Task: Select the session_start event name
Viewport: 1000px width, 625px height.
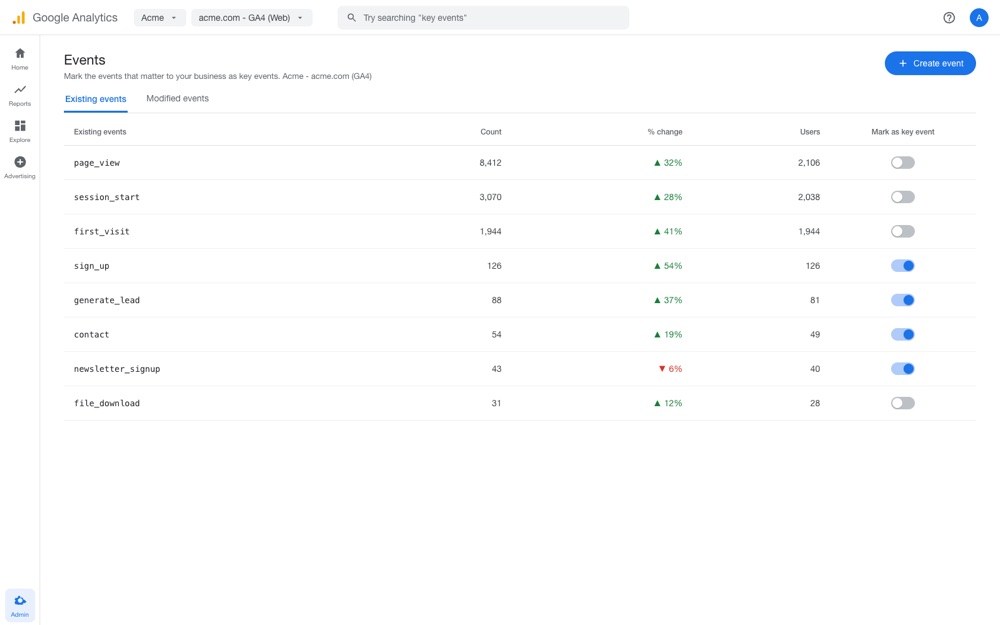Action: [107, 198]
